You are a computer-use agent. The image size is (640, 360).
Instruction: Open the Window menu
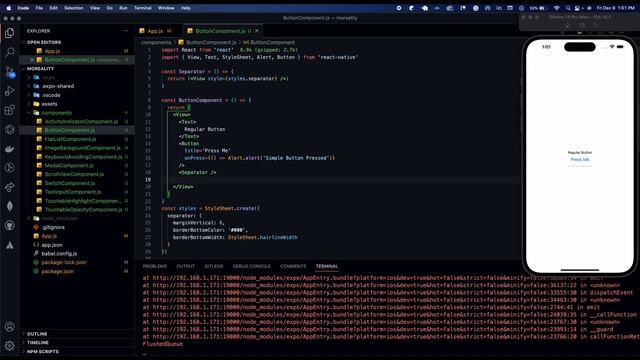coord(166,8)
